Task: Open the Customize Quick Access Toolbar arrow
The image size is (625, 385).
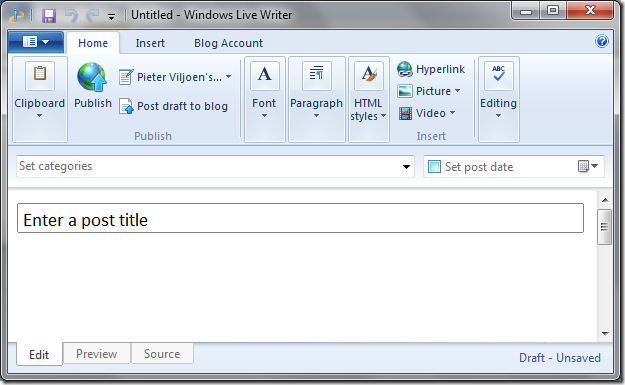Action: coord(112,17)
